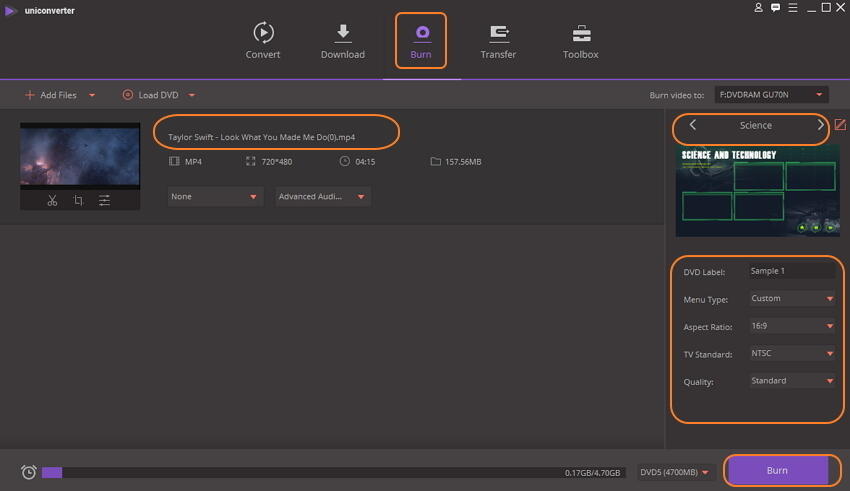Click the uniconverter logo icon

(10, 10)
